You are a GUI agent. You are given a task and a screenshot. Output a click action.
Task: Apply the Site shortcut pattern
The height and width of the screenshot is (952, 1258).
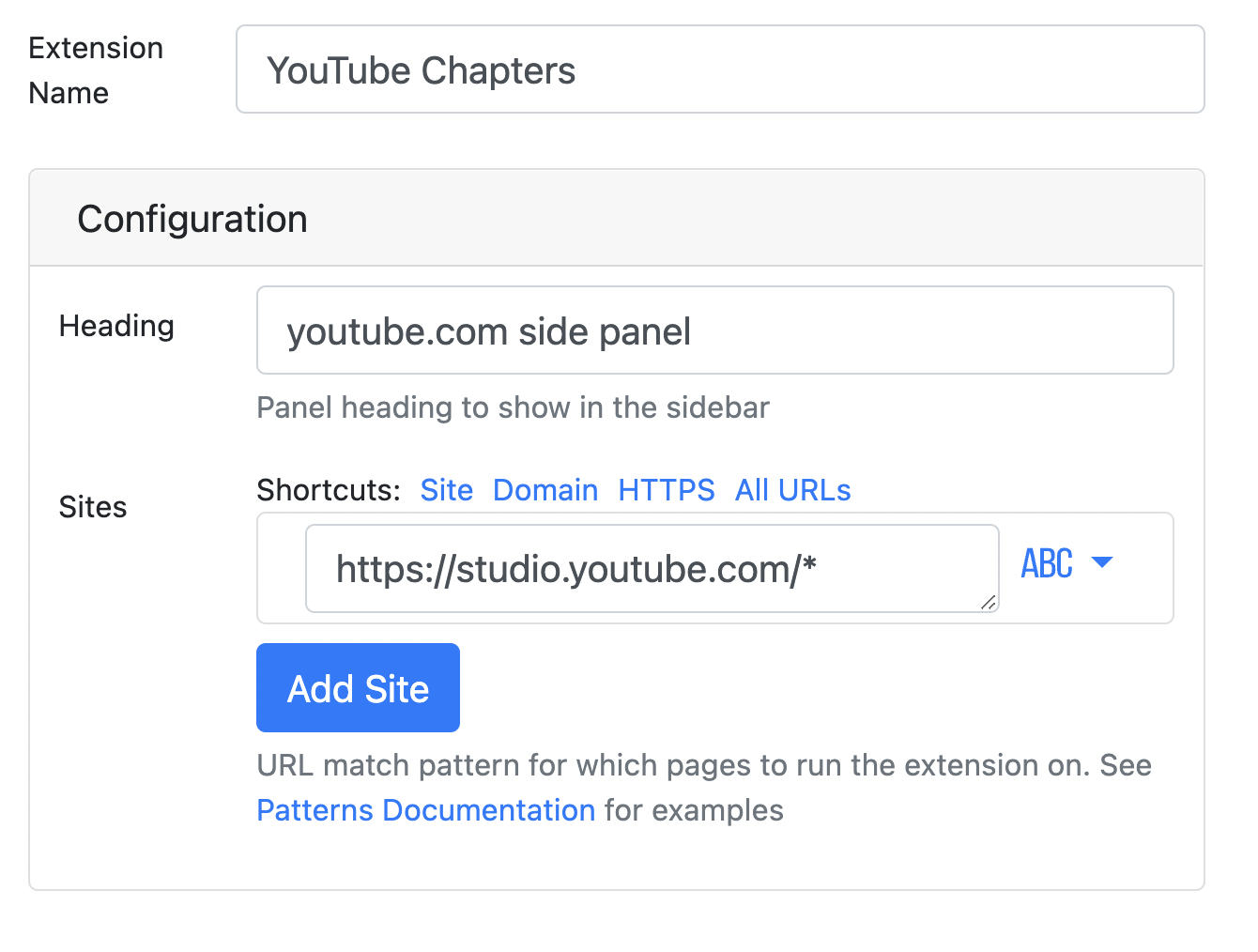coord(446,490)
